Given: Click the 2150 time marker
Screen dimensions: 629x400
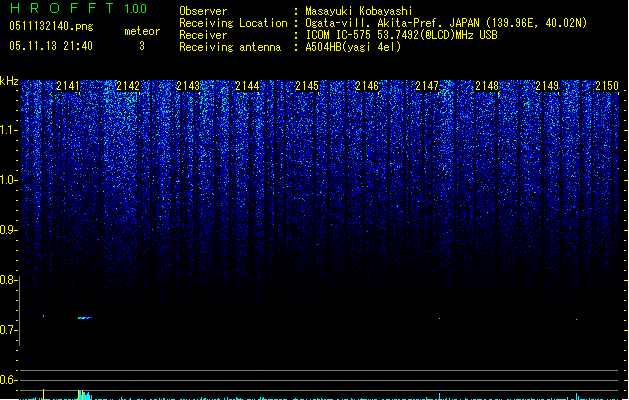Looking at the screenshot, I should coord(607,86).
